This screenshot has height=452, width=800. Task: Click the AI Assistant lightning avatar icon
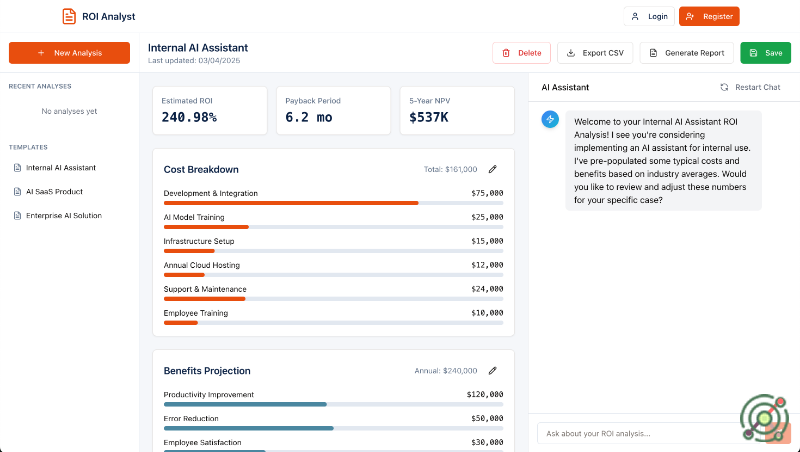coord(550,119)
